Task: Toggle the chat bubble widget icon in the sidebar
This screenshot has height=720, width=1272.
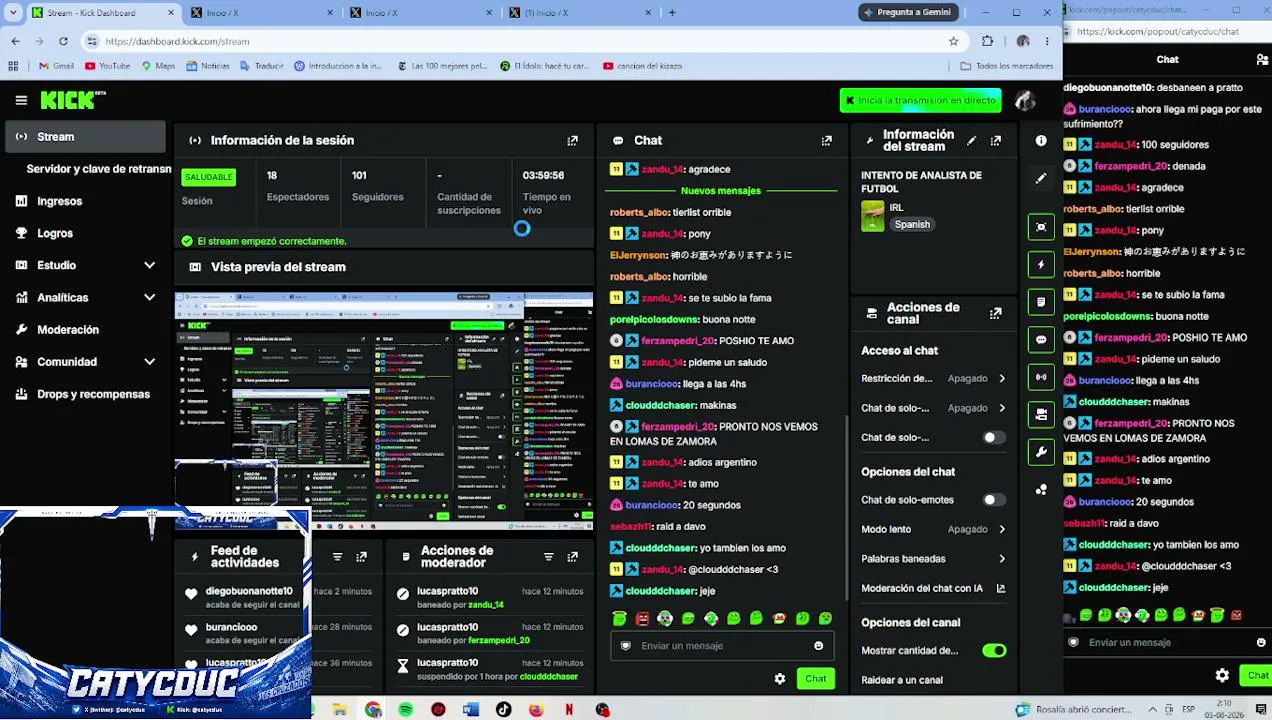Action: 1041,340
